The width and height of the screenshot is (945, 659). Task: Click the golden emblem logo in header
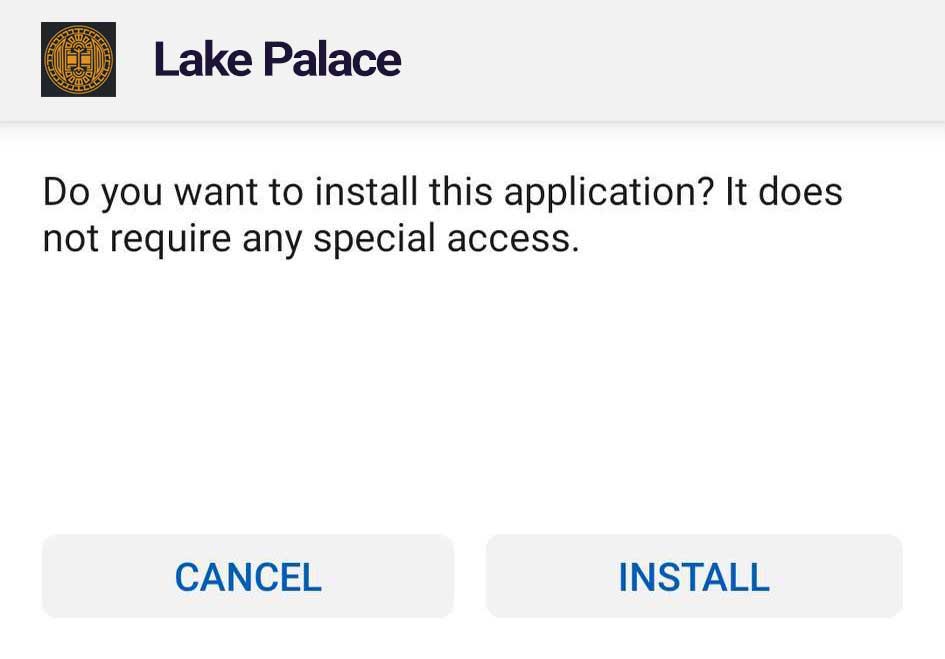pos(78,59)
